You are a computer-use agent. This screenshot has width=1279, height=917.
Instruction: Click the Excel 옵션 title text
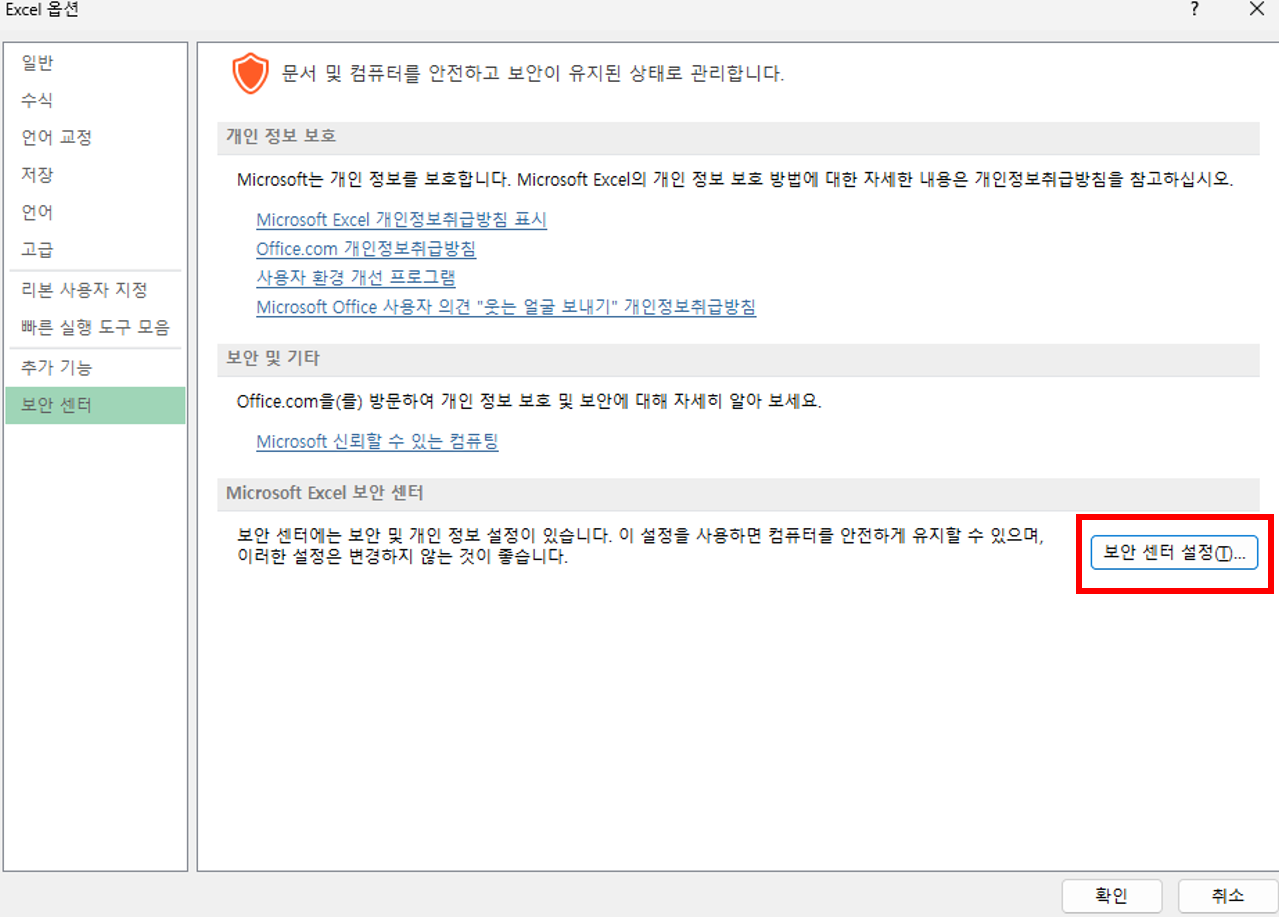pyautogui.click(x=42, y=10)
